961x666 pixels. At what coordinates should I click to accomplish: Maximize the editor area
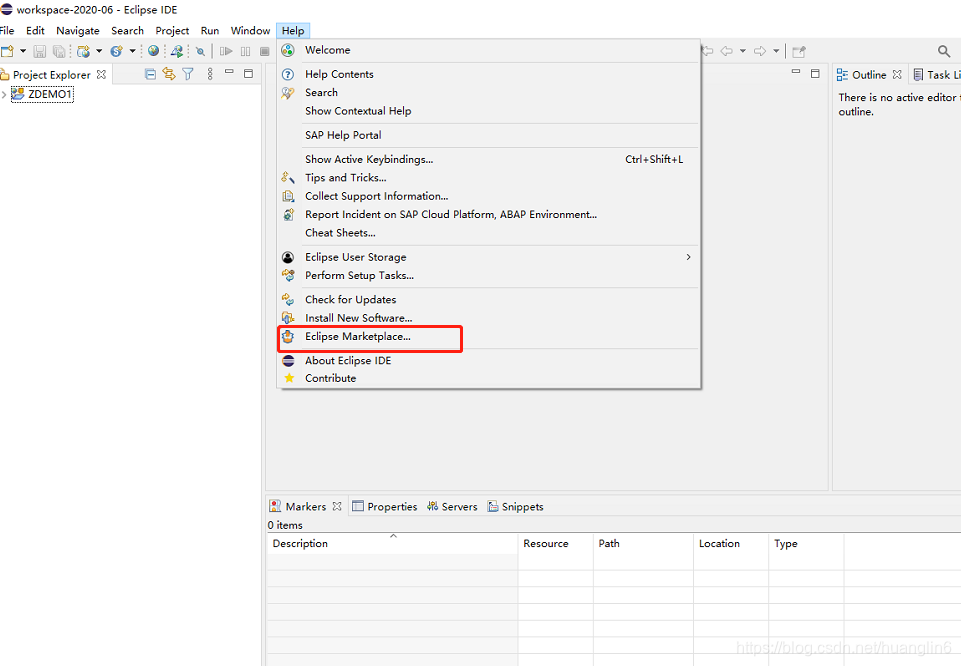click(815, 74)
